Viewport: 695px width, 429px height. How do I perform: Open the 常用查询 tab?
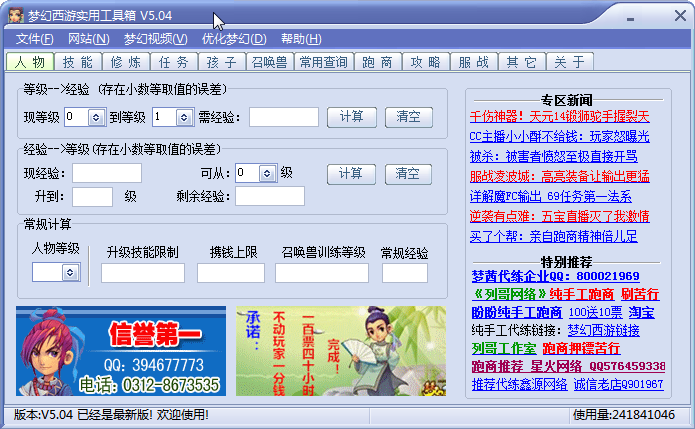coord(324,62)
